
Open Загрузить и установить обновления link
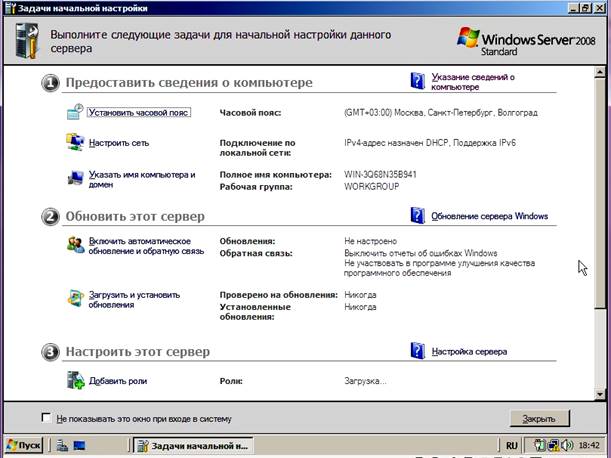point(134,300)
